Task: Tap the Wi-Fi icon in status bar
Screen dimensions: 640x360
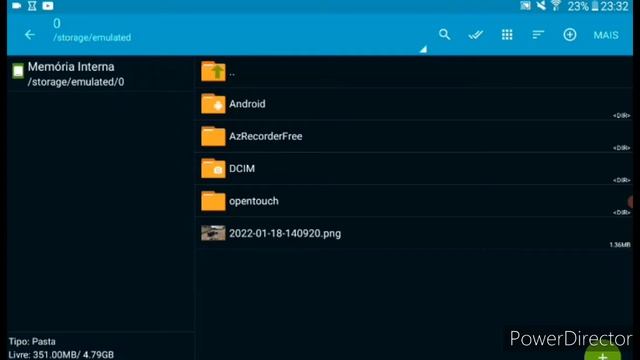Action: (556, 5)
